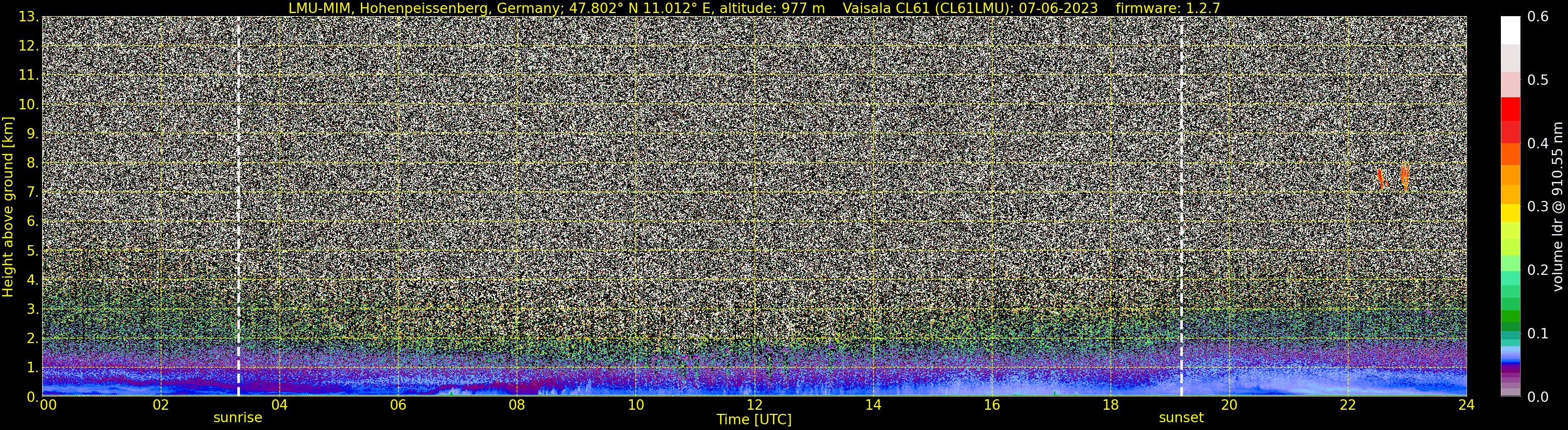Image resolution: width=1568 pixels, height=430 pixels.
Task: Click the time axis tick label 02
Action: tap(161, 405)
